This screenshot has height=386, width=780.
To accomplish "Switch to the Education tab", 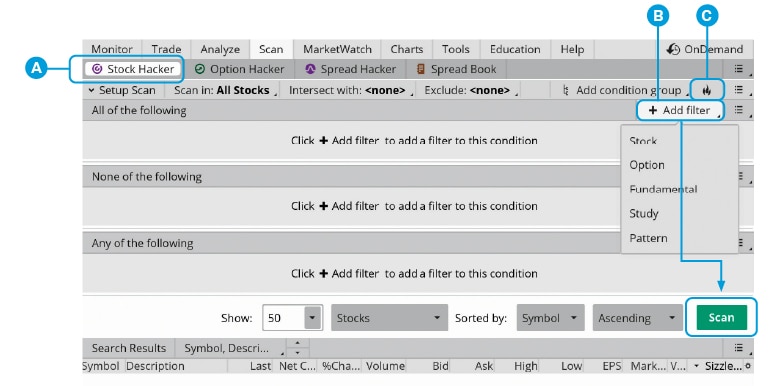I will [x=515, y=49].
